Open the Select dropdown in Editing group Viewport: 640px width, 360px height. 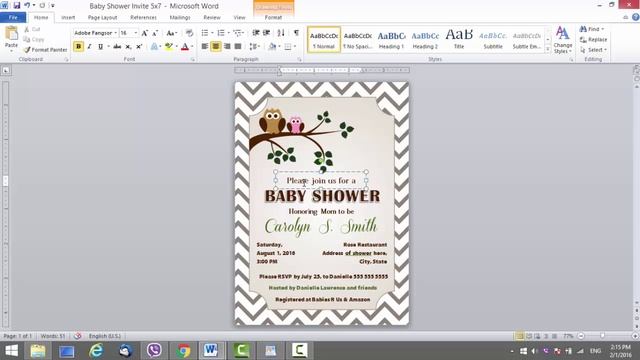click(593, 50)
